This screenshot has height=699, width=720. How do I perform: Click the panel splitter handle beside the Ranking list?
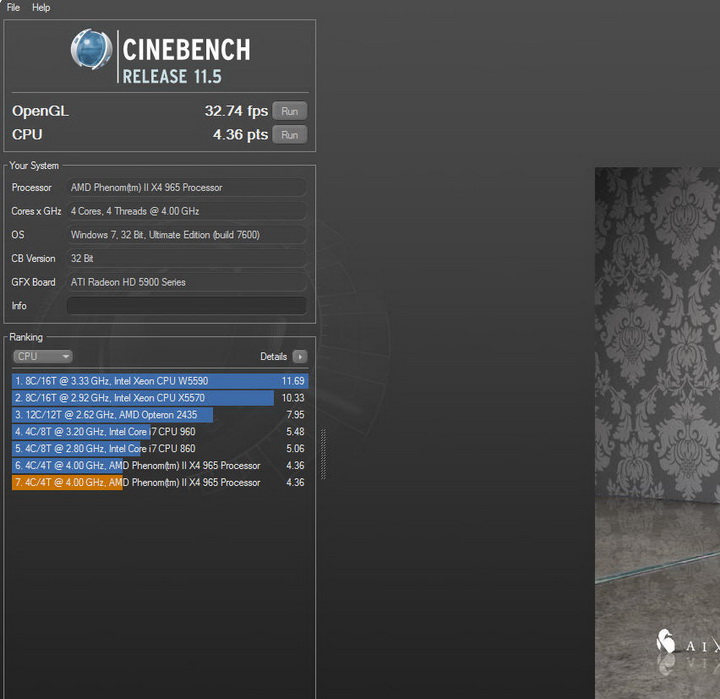coord(323,454)
